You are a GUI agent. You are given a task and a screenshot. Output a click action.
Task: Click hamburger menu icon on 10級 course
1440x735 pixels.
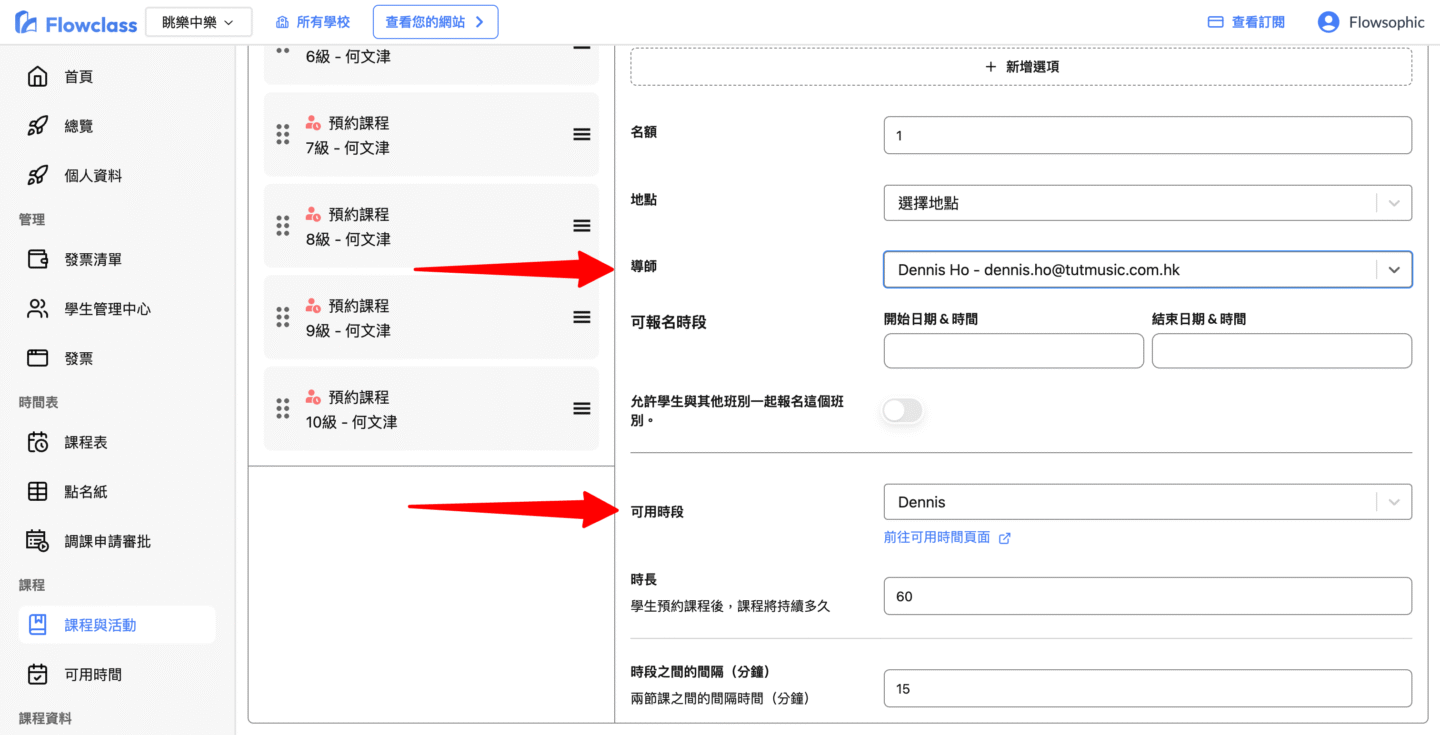coord(581,409)
